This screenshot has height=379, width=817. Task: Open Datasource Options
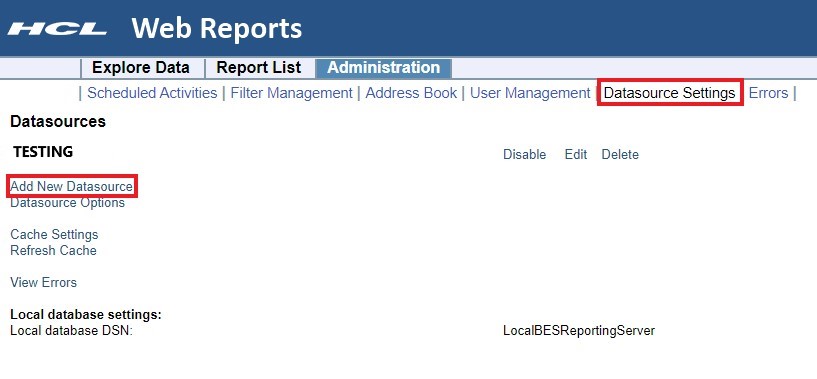point(68,202)
